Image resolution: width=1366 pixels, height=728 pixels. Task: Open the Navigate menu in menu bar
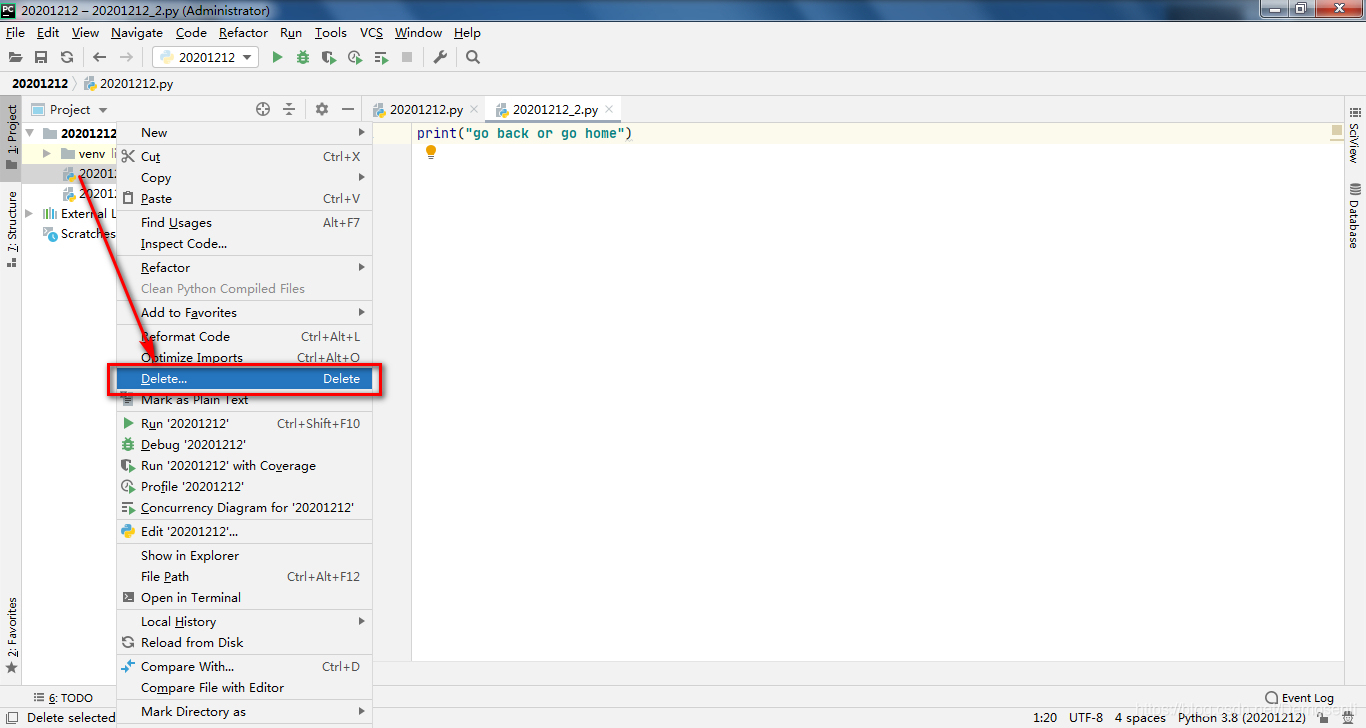[137, 33]
